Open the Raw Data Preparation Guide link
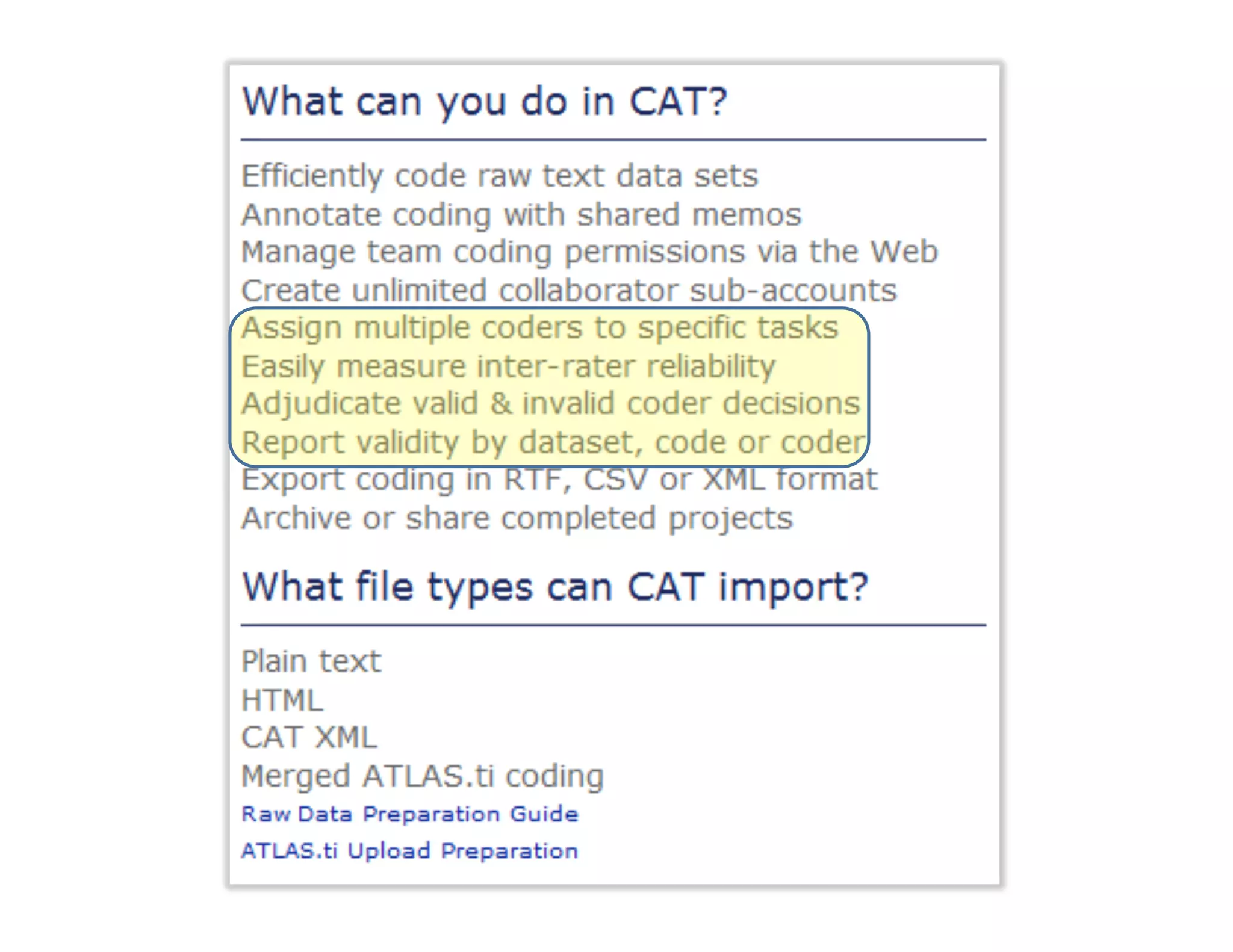Screen dimensions: 1233x952 409,814
